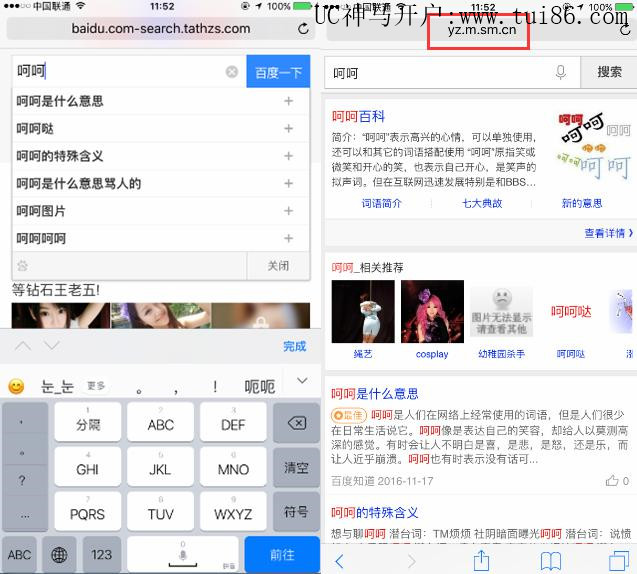Tap the TUV key
This screenshot has height=574, width=637.
(x=160, y=511)
